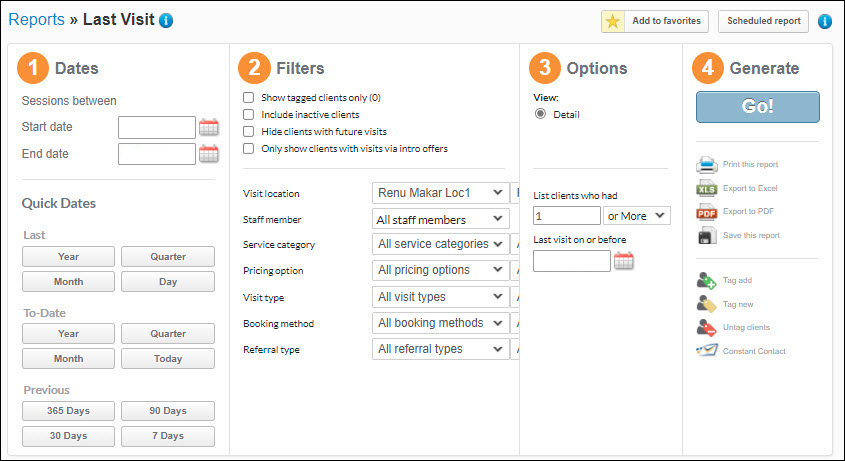Open the 'or More' dropdown

tap(637, 216)
